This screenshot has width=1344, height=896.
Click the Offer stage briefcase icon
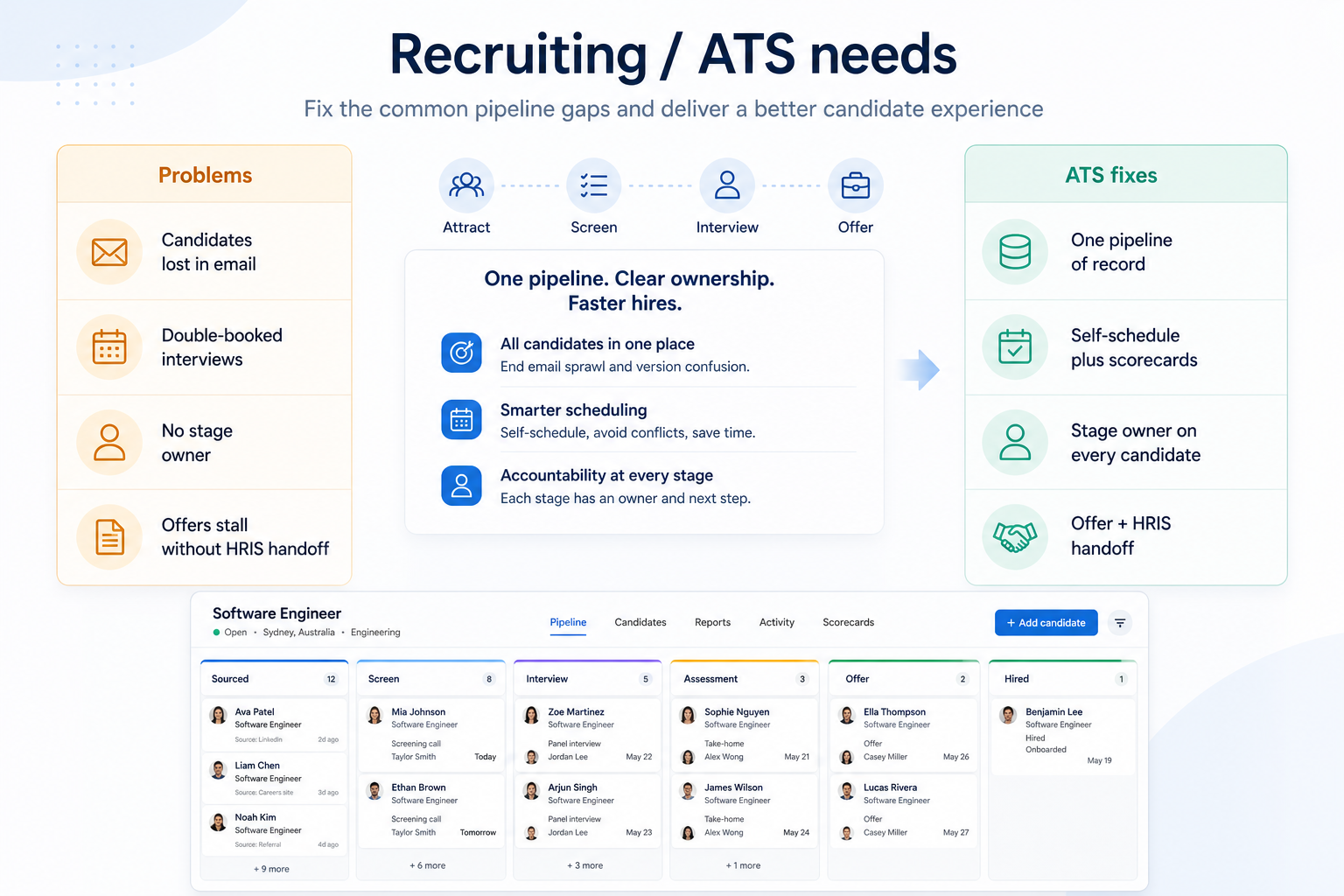pyautogui.click(x=856, y=185)
